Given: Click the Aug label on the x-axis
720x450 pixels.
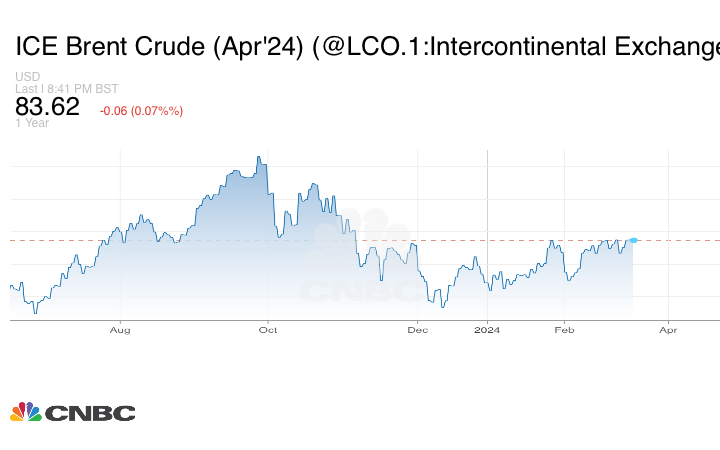Looking at the screenshot, I should [120, 329].
